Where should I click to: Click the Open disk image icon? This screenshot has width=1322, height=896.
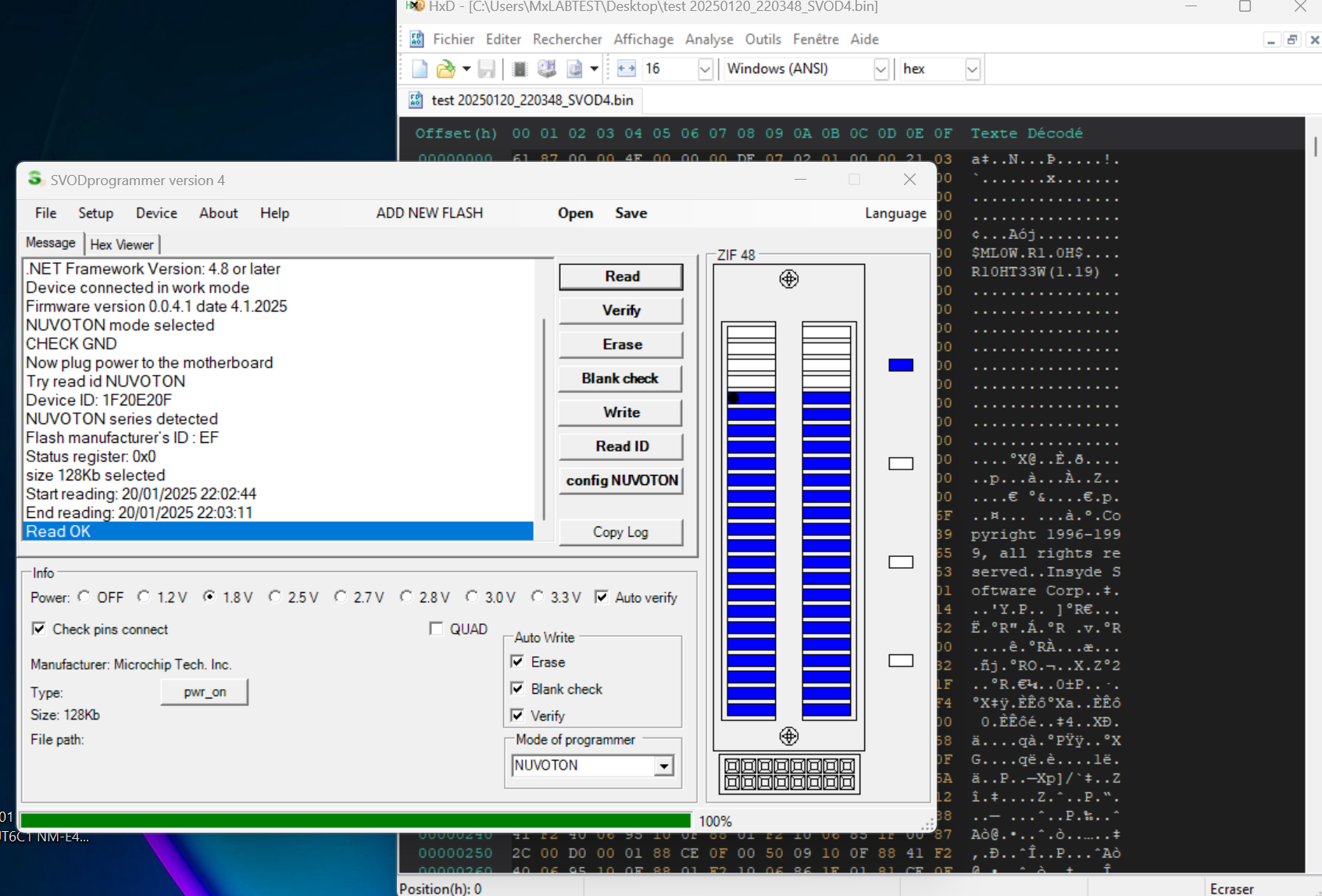point(574,69)
